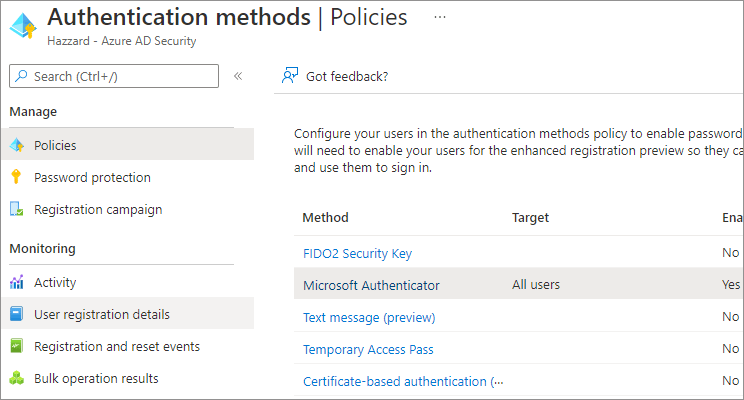Click the Activity chart icon
The height and width of the screenshot is (400, 744).
coord(16,283)
